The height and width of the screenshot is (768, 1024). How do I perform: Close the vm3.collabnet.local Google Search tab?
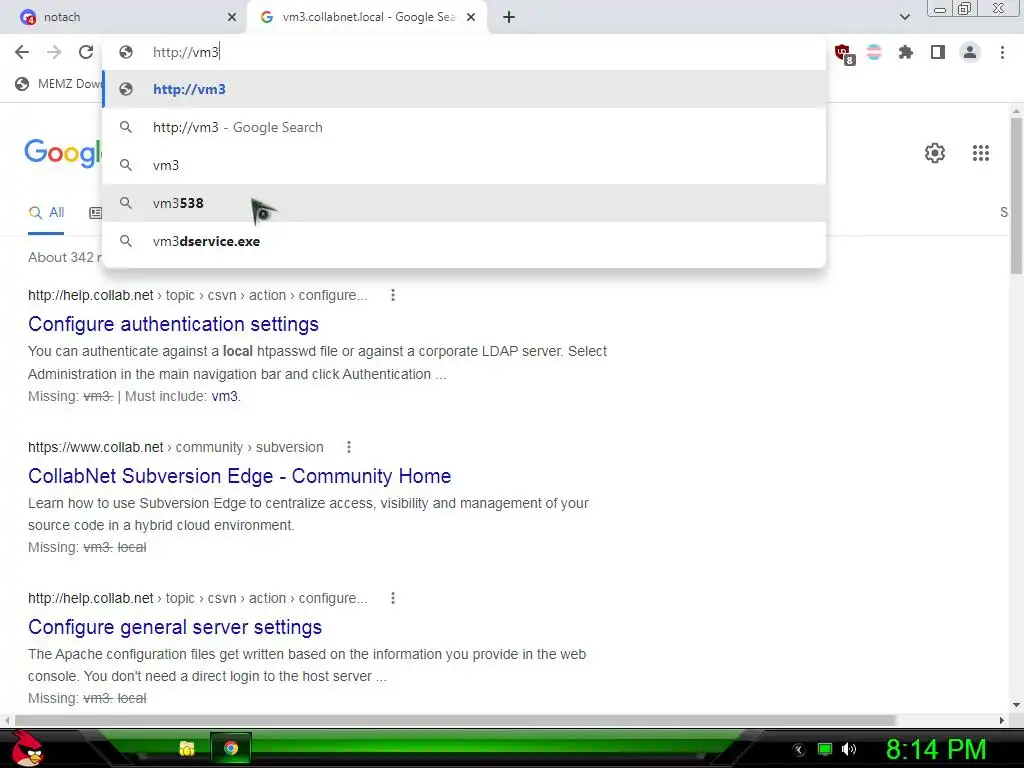tap(471, 17)
